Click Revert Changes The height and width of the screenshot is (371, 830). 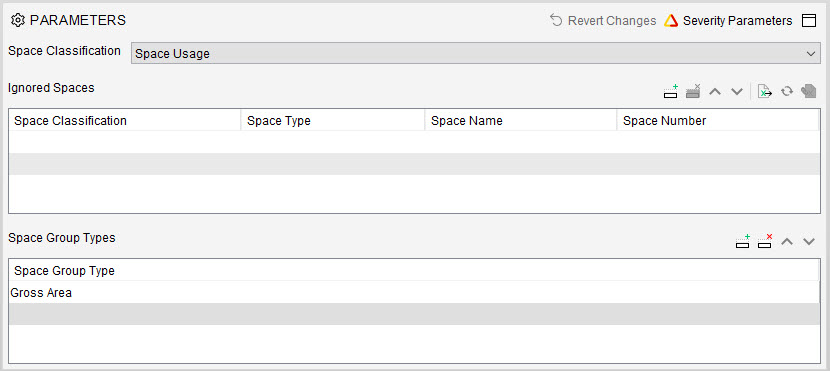[x=602, y=21]
